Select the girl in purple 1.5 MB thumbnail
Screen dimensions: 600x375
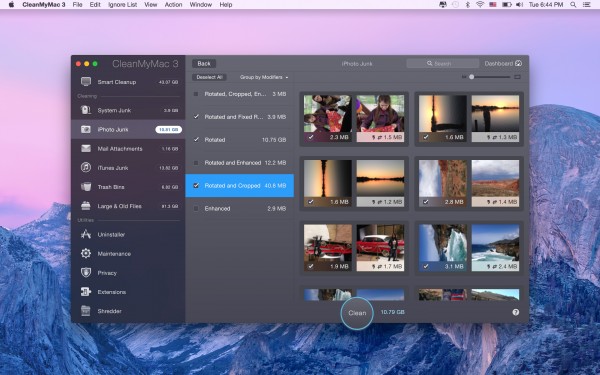pos(380,119)
